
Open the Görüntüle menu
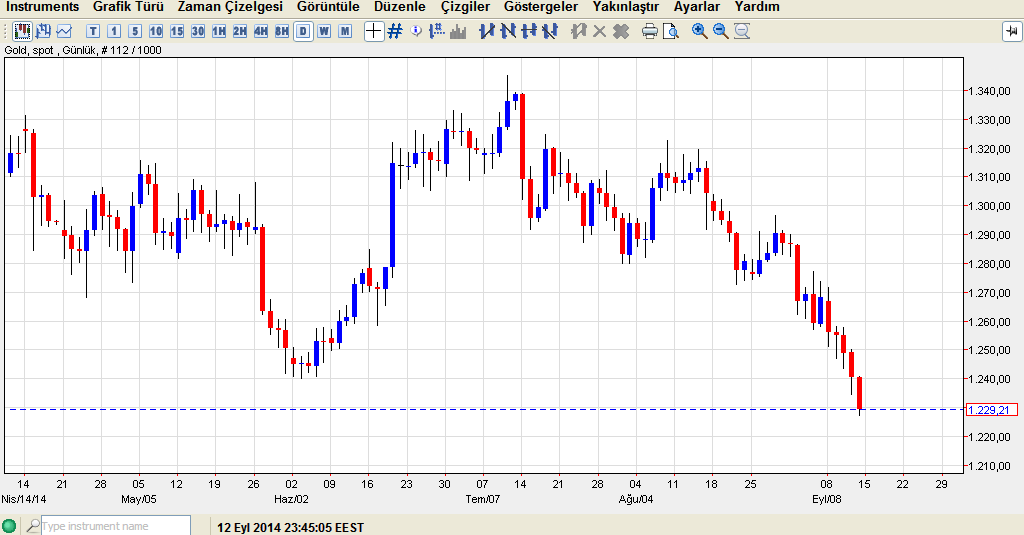coord(328,7)
